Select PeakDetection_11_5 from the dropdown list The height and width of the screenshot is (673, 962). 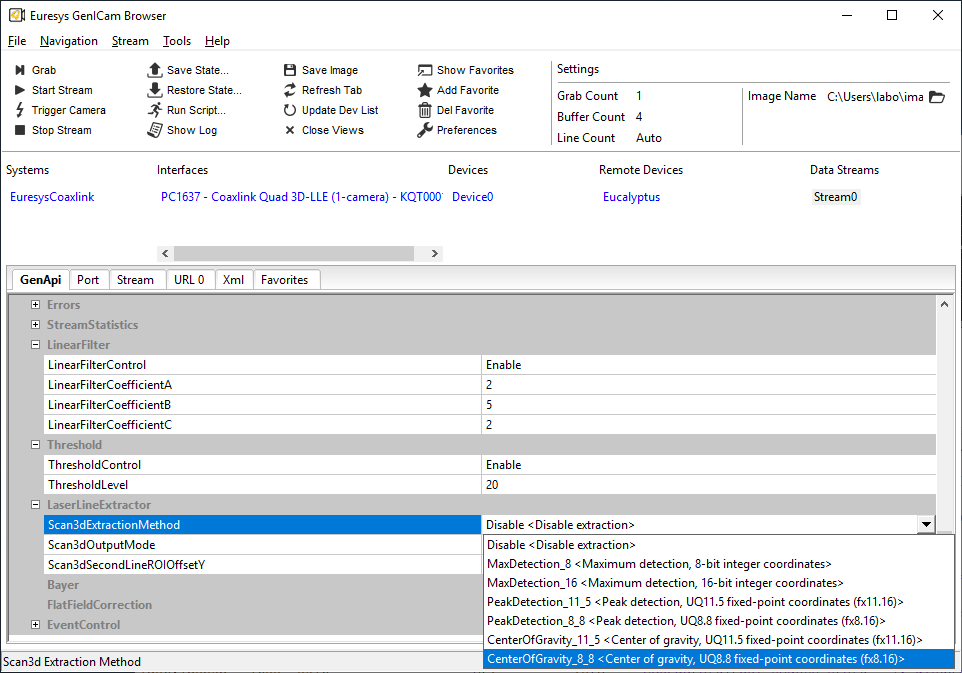(694, 602)
